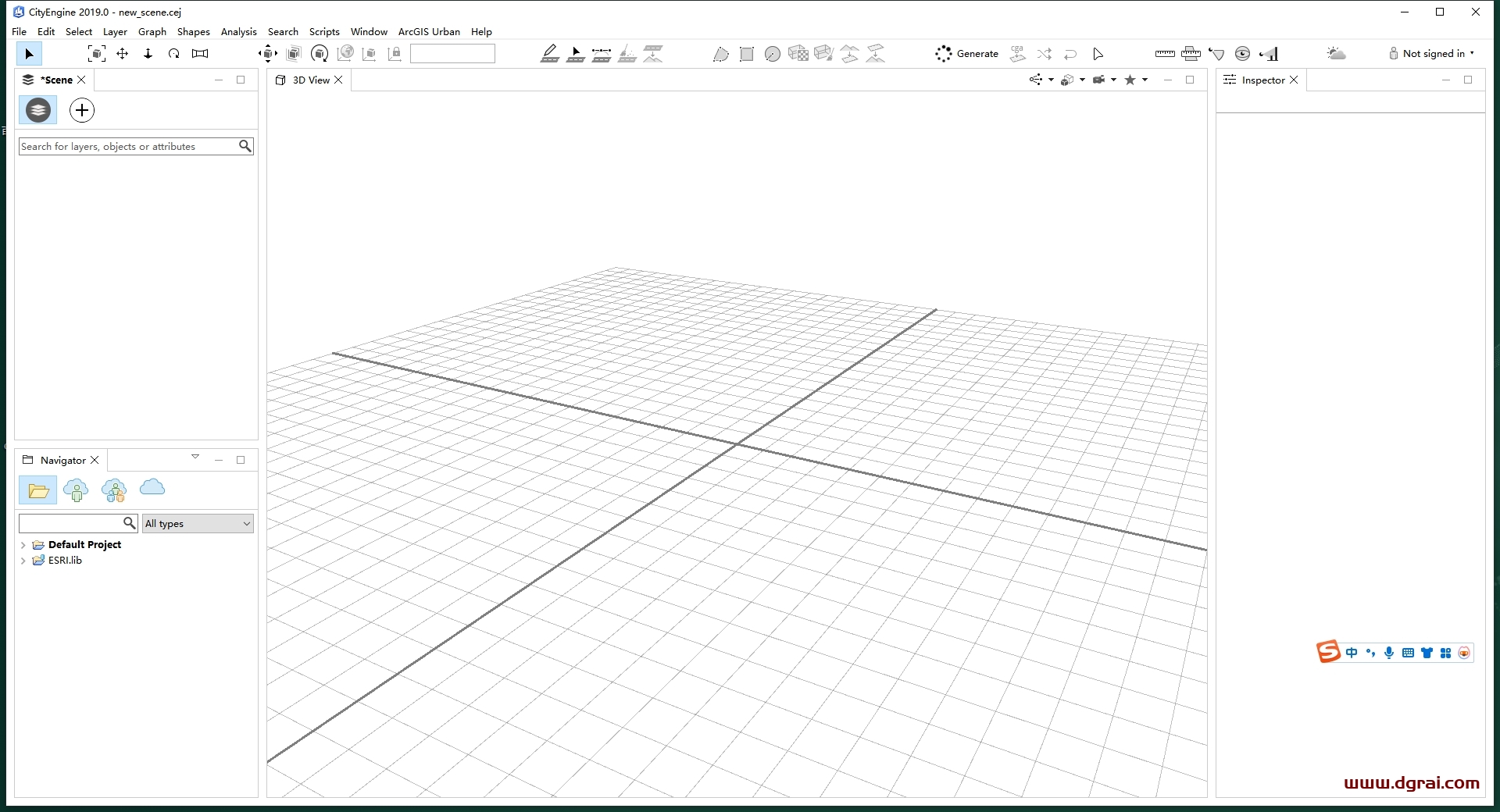
Task: Click the curved back-arrow toolbar icon
Action: [x=1070, y=54]
